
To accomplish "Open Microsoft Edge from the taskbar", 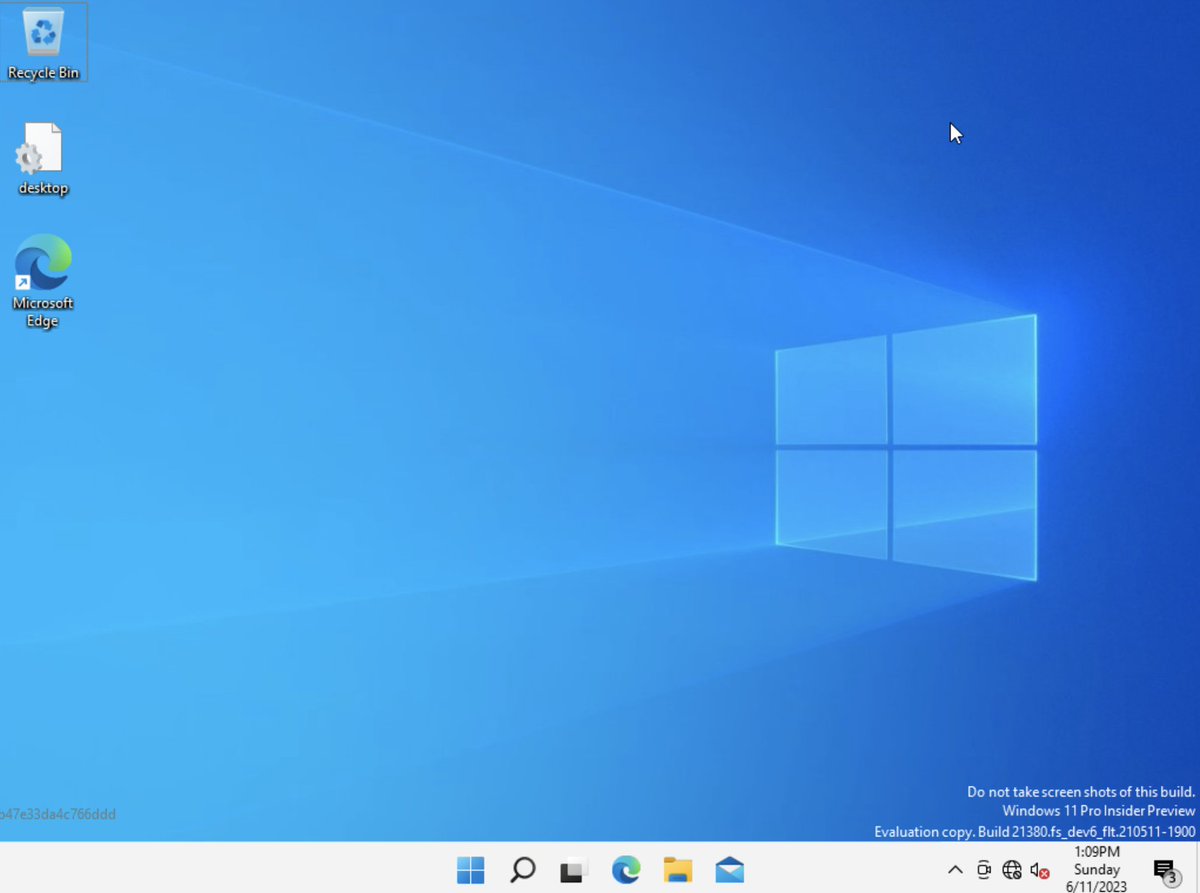I will click(x=625, y=870).
